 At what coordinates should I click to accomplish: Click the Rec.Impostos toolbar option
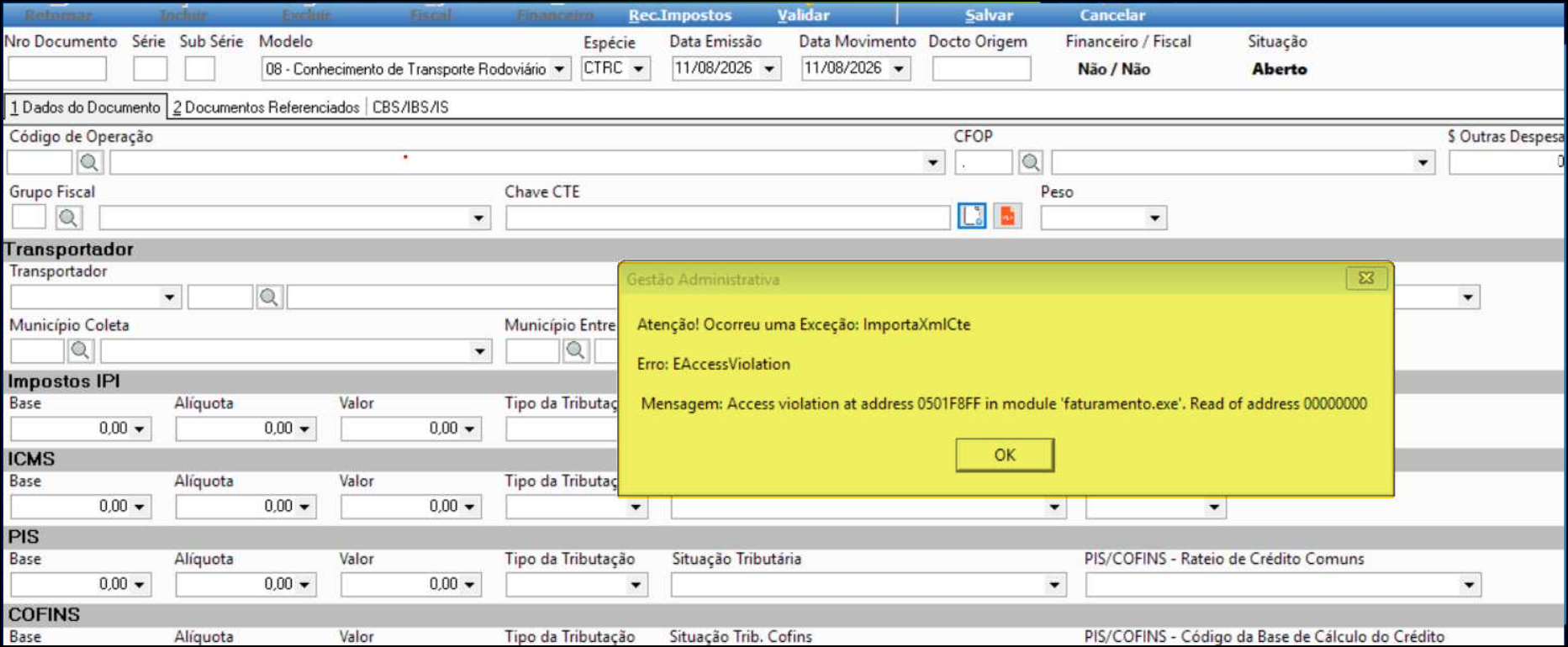pyautogui.click(x=680, y=15)
